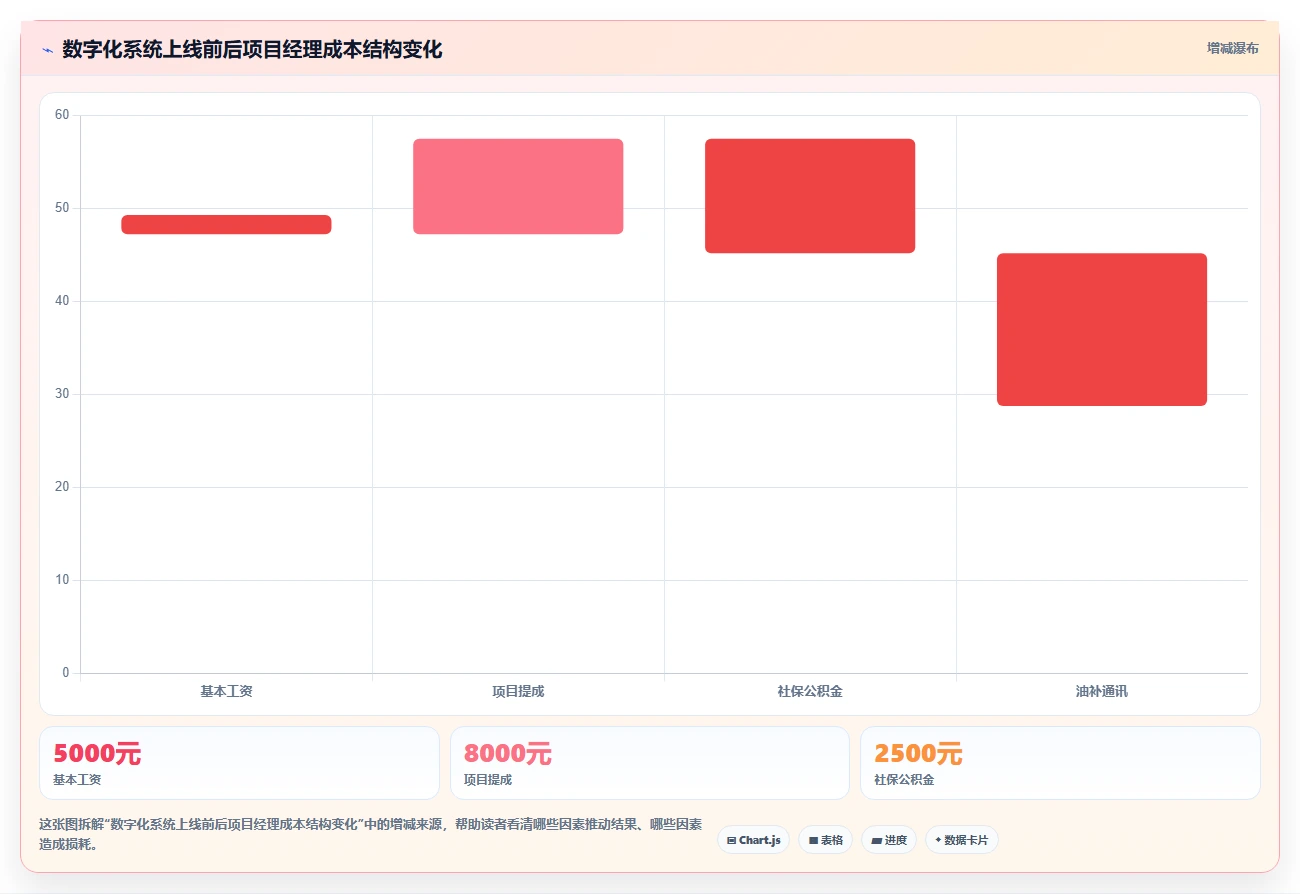Image resolution: width=1300 pixels, height=894 pixels.
Task: Click the 社保公积金 waterfall bar
Action: point(810,196)
